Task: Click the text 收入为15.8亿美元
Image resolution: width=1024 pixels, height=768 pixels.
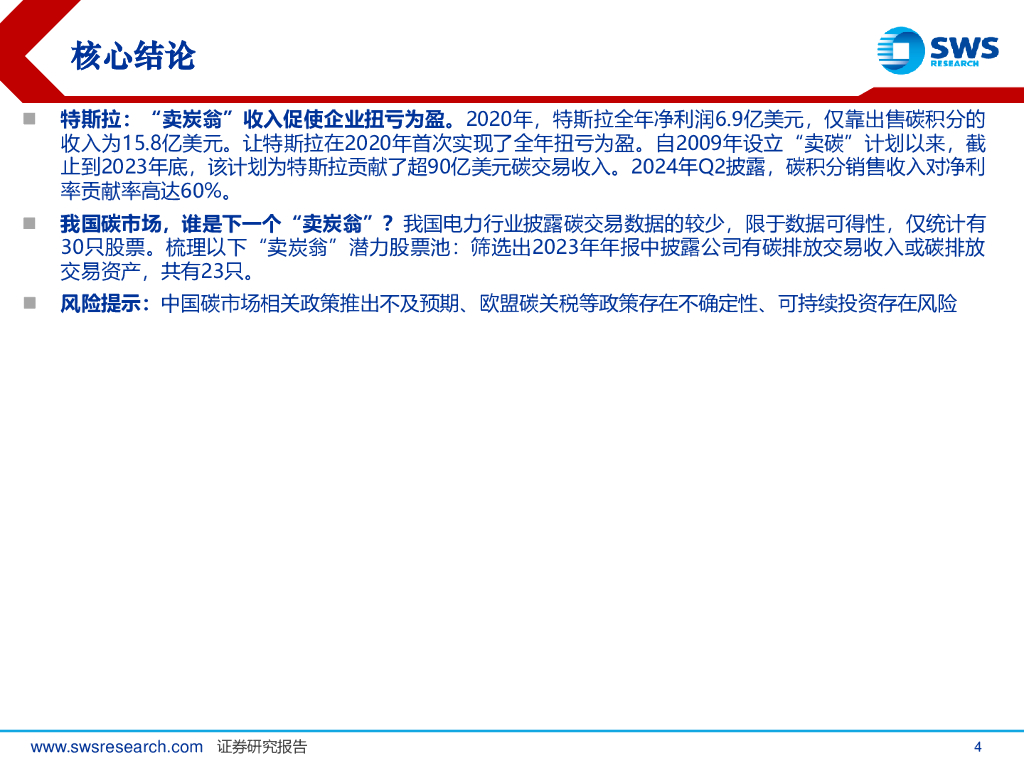Action: tap(142, 143)
